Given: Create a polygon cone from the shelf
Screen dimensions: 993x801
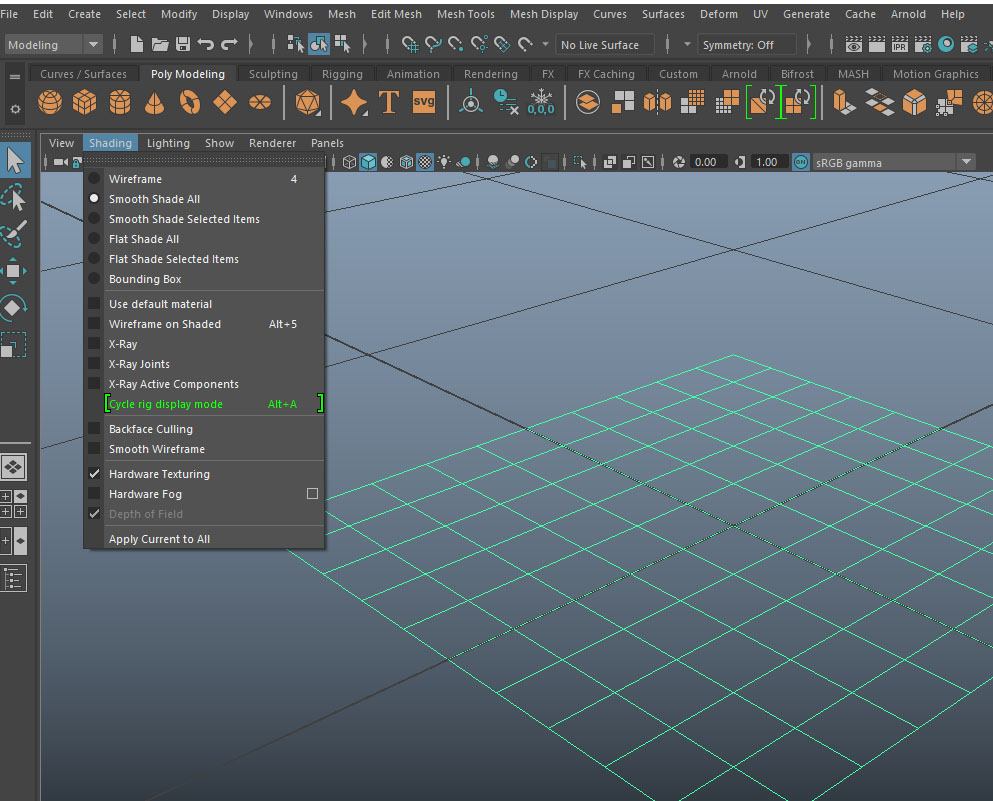Looking at the screenshot, I should point(155,102).
